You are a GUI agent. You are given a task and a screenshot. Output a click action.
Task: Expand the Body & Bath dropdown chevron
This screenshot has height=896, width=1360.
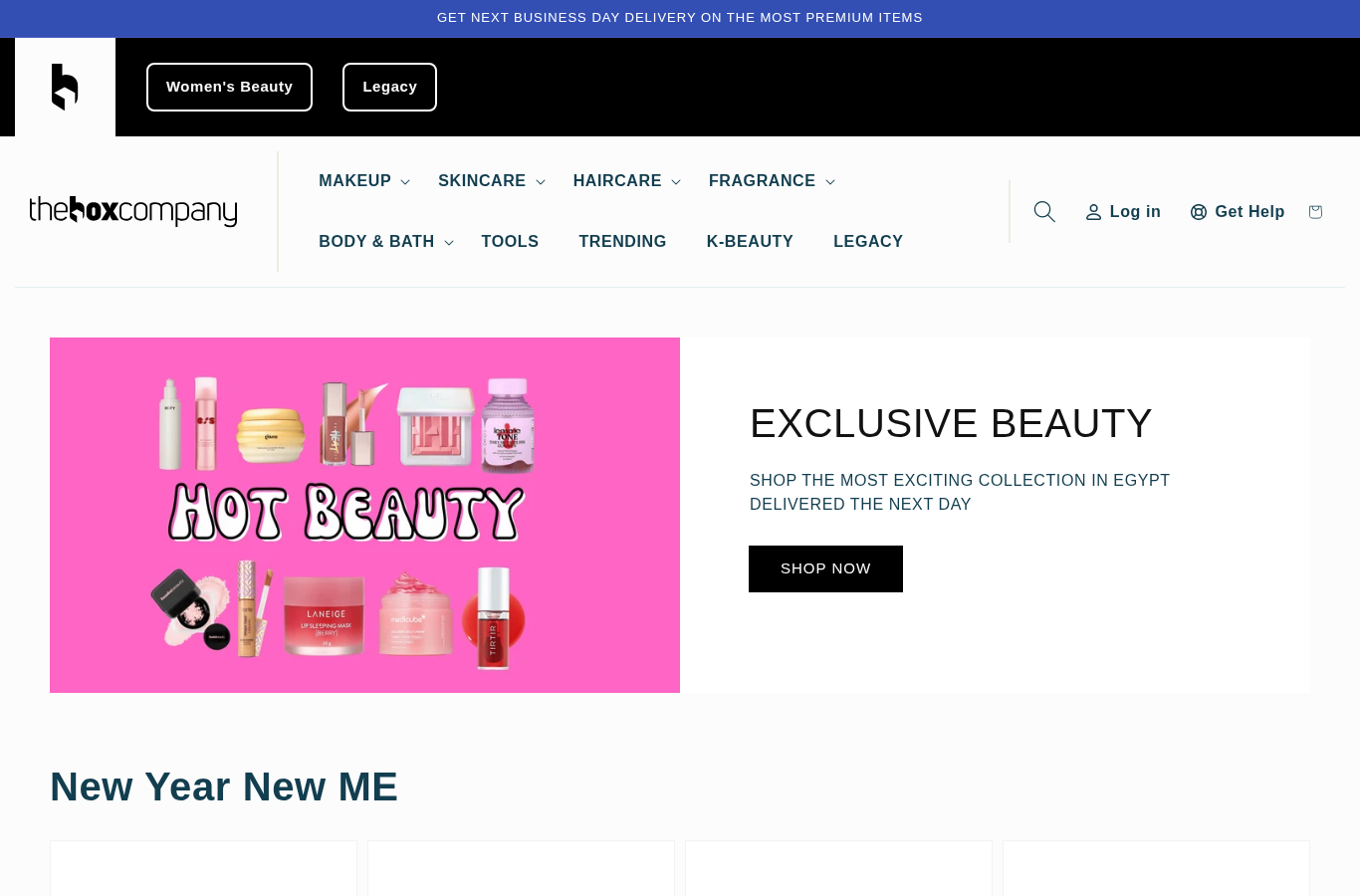point(449,242)
